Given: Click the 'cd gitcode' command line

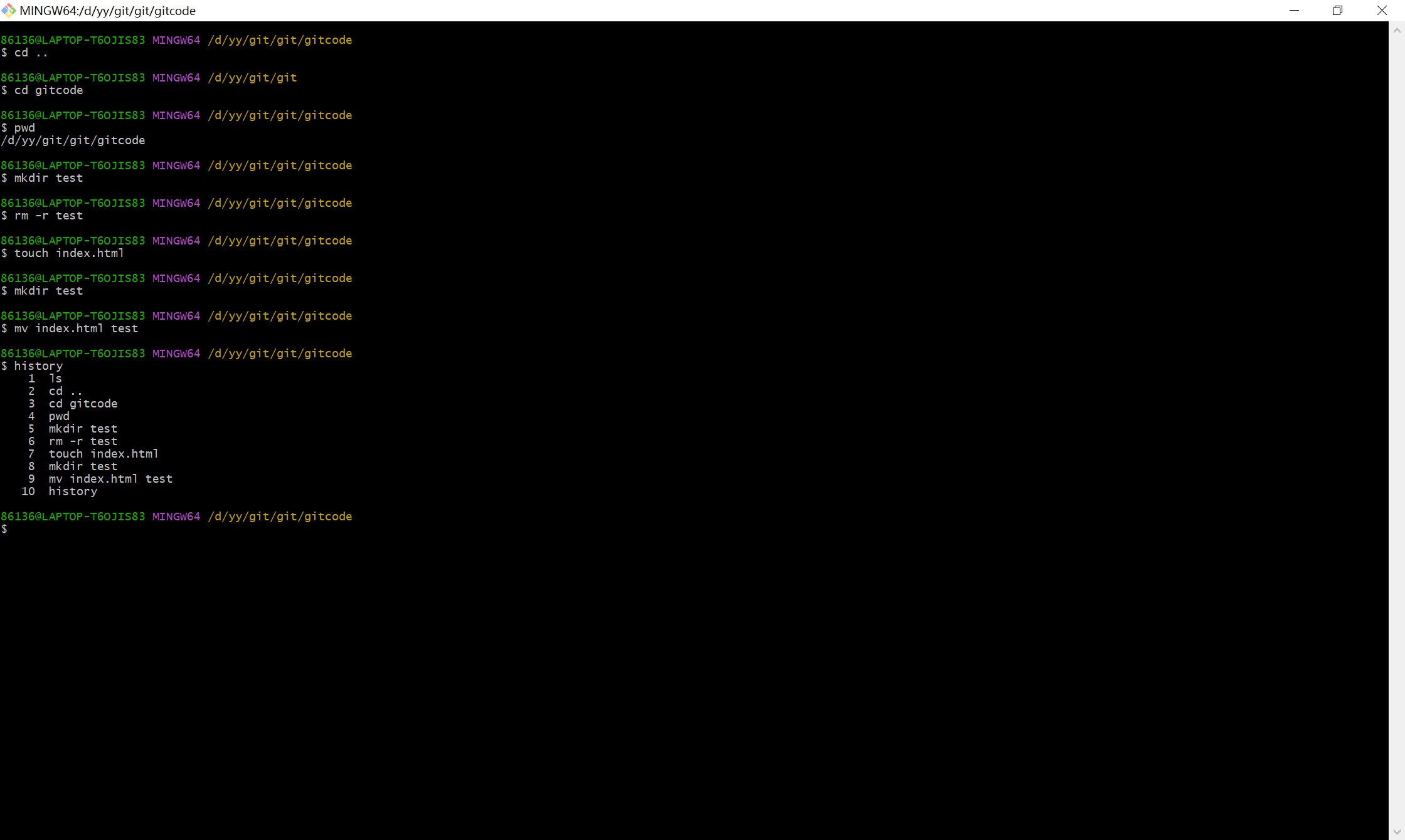Looking at the screenshot, I should click(x=49, y=90).
